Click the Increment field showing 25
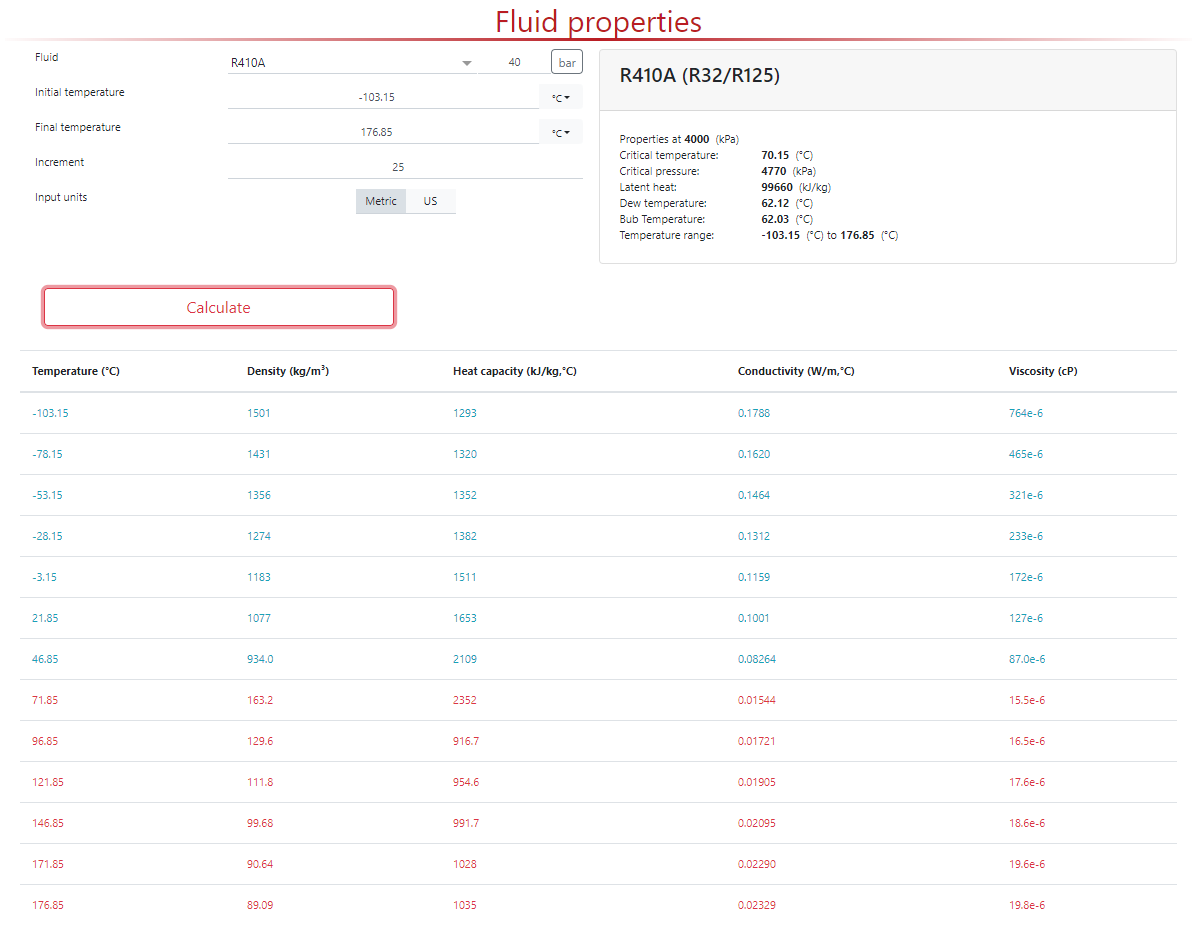Screen dimensions: 1195x932 (400, 167)
